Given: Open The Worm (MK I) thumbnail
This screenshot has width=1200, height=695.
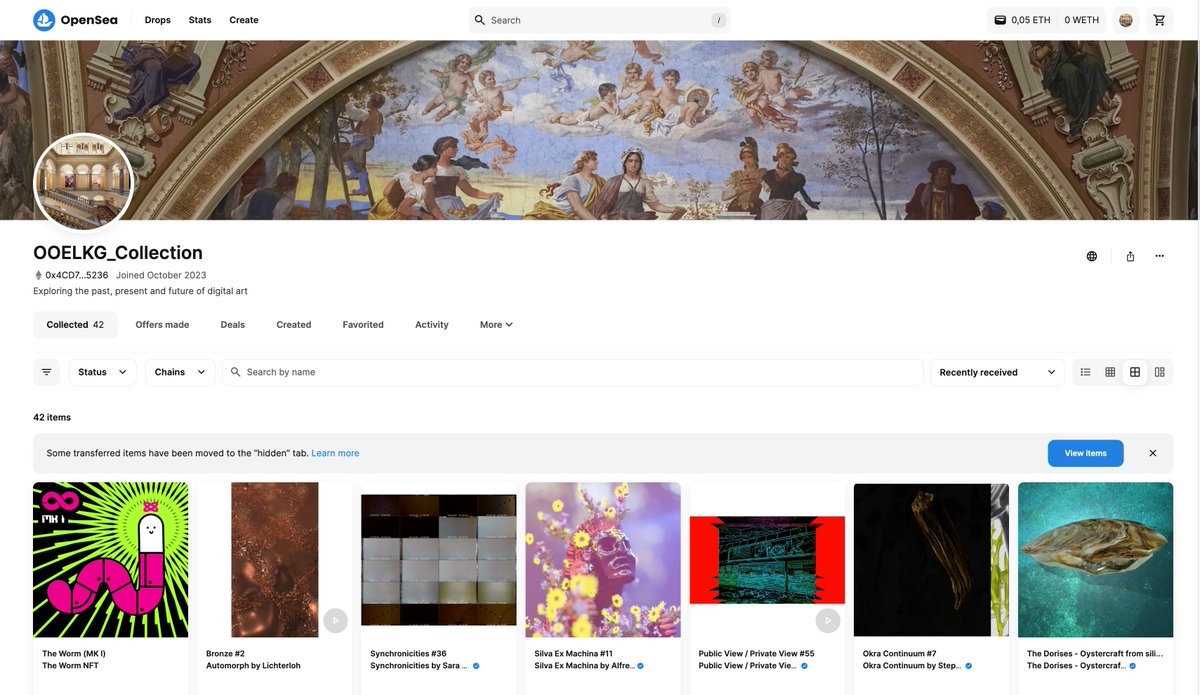Looking at the screenshot, I should (x=111, y=560).
